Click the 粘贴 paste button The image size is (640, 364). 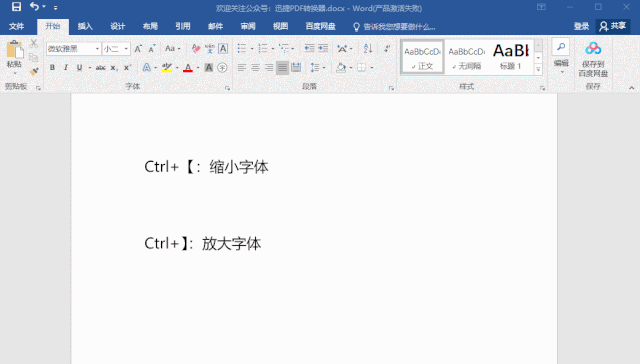click(14, 56)
